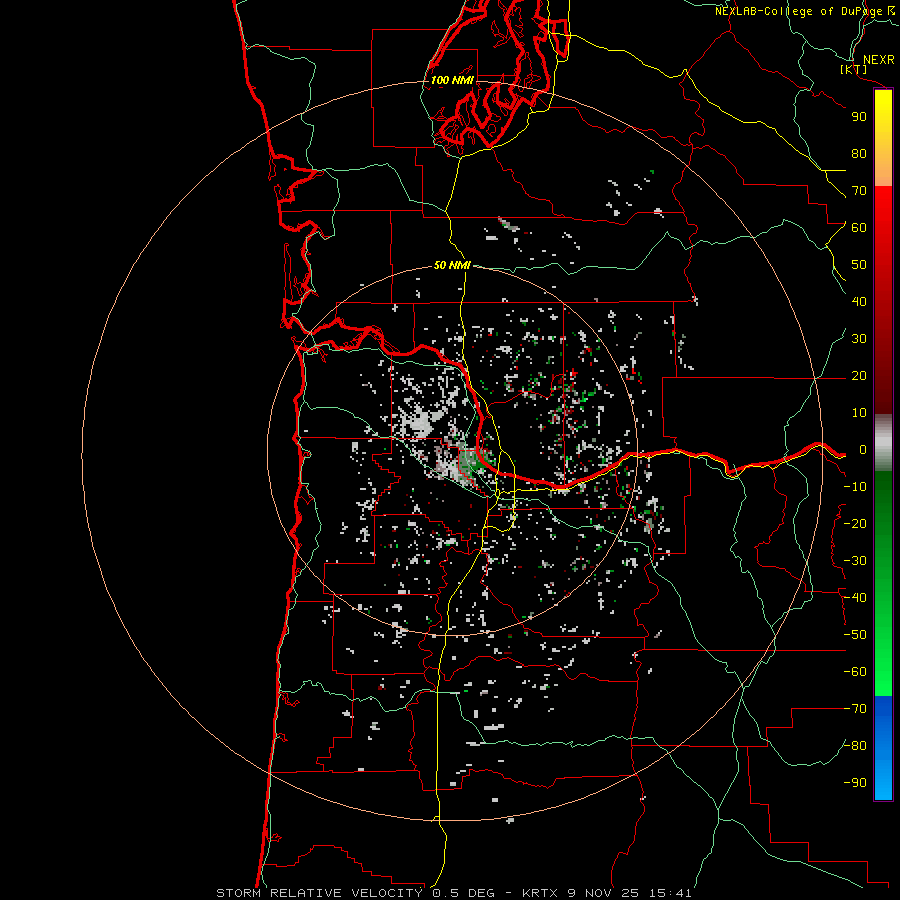Click the "STORM RELATIVE VELOCITY" caption text
900x900 pixels.
coord(319,893)
